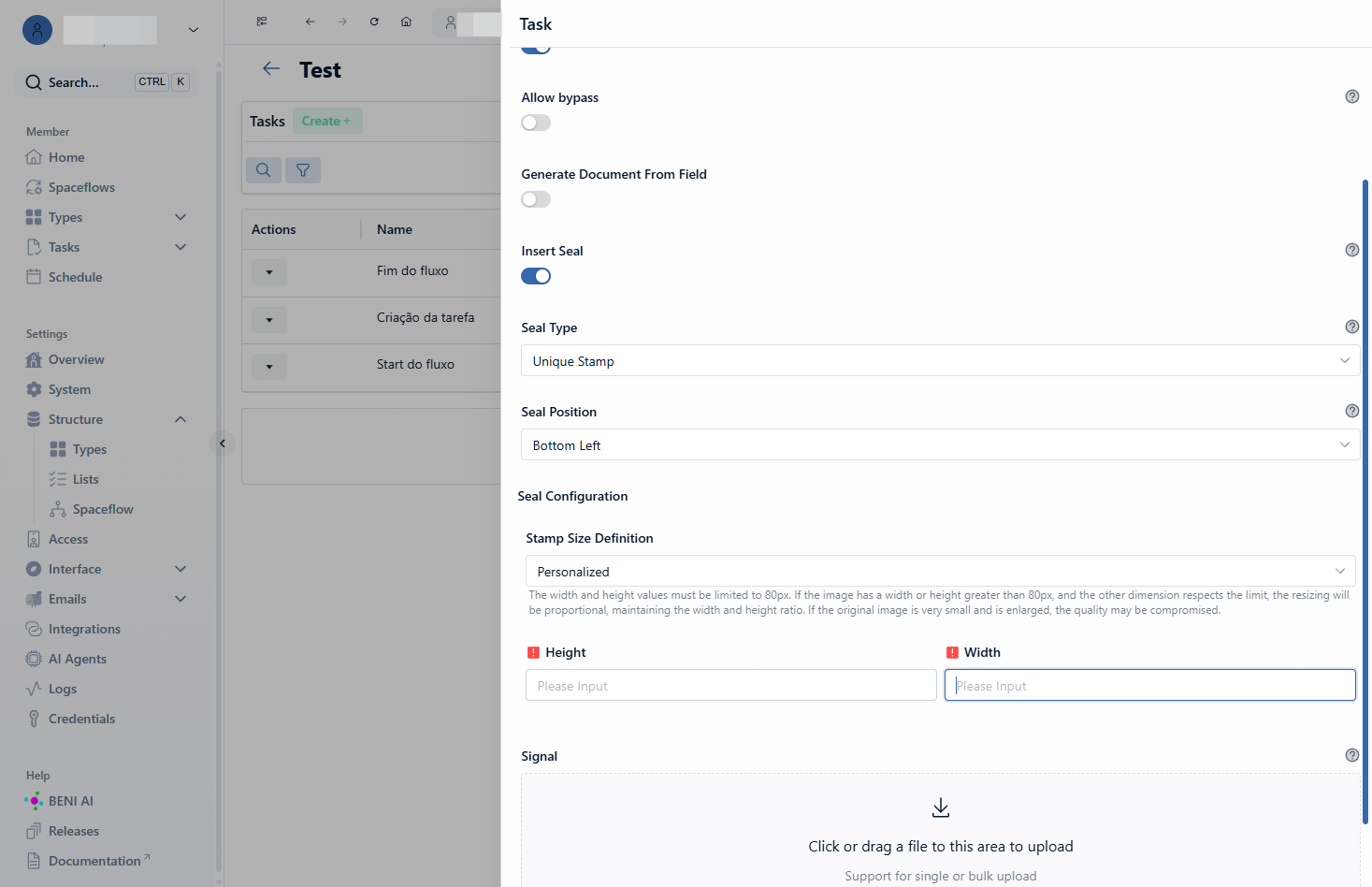
Task: Open the Seal Position dropdown
Action: [x=940, y=445]
